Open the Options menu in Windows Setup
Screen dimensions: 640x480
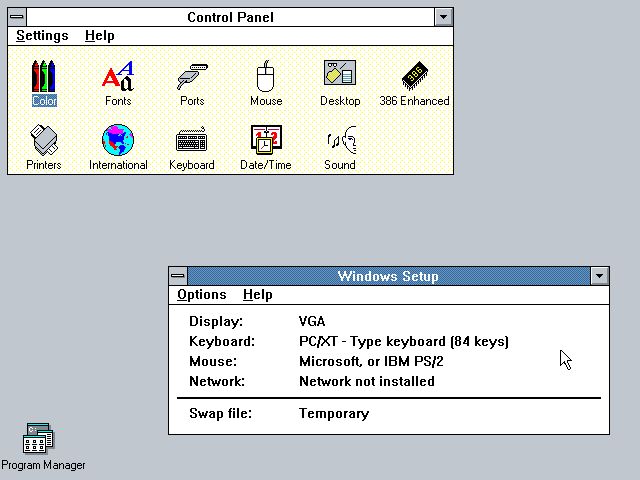pyautogui.click(x=202, y=294)
